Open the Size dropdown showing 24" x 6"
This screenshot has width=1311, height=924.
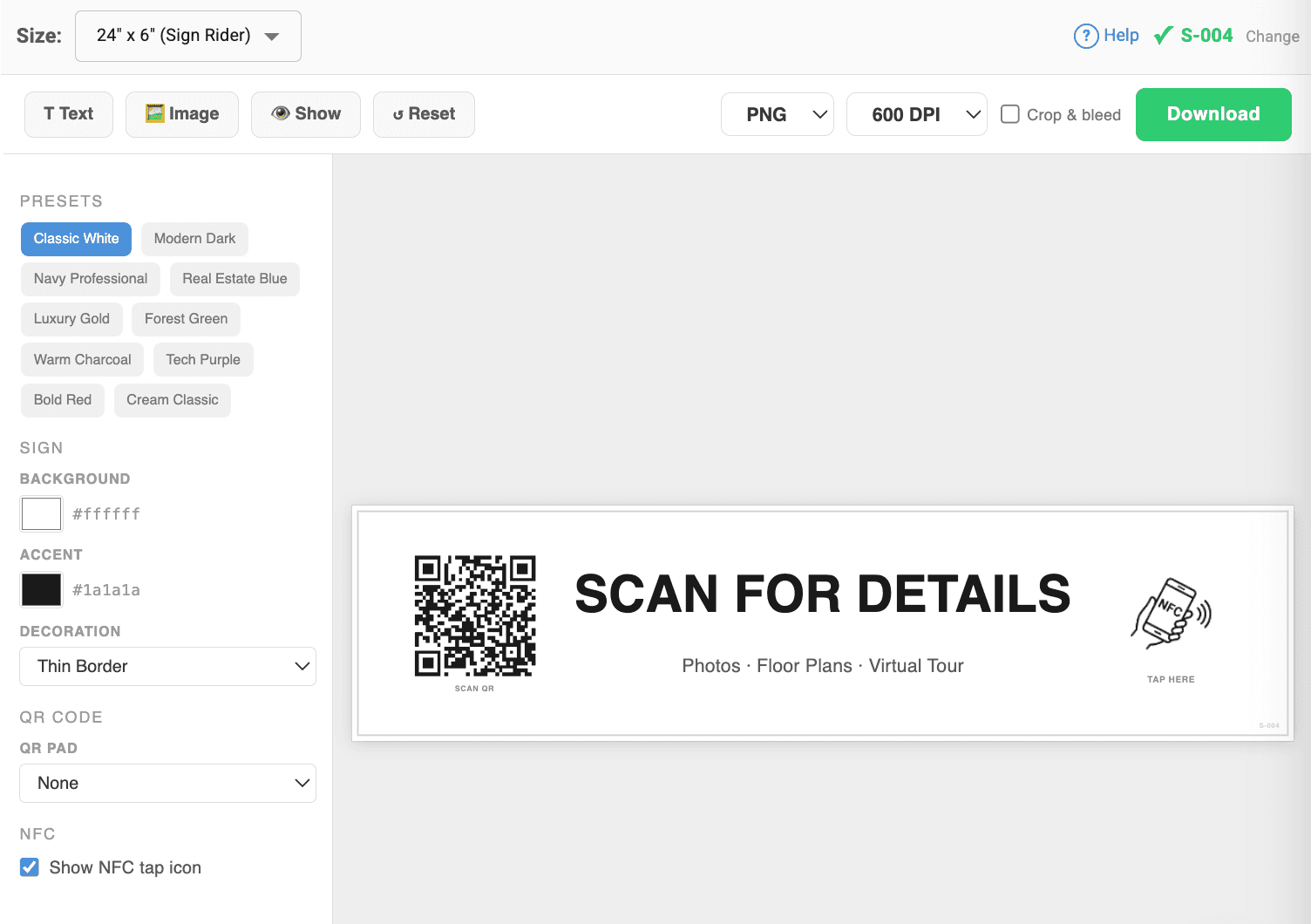coord(187,36)
